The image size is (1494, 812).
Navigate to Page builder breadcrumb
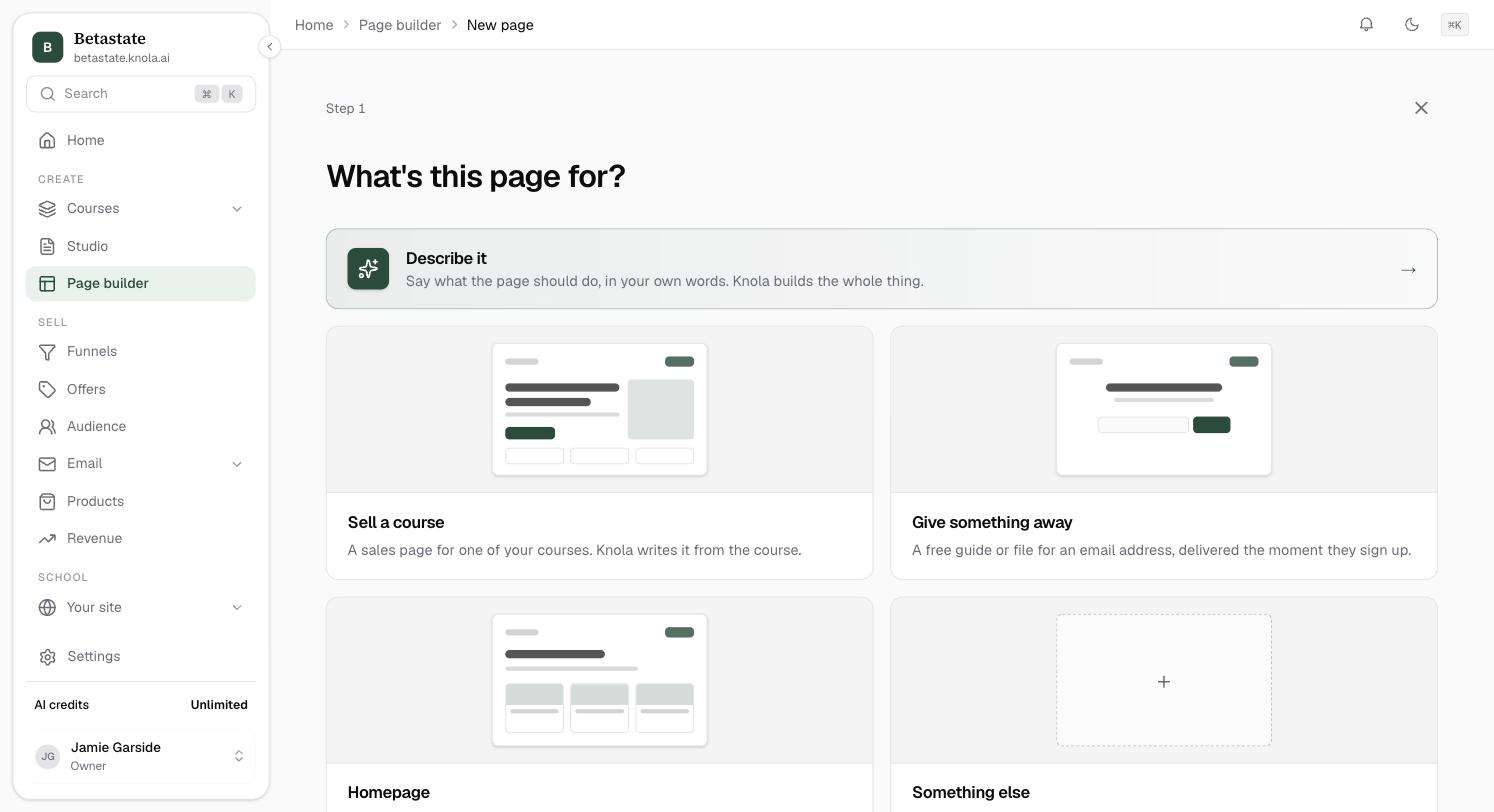(400, 25)
